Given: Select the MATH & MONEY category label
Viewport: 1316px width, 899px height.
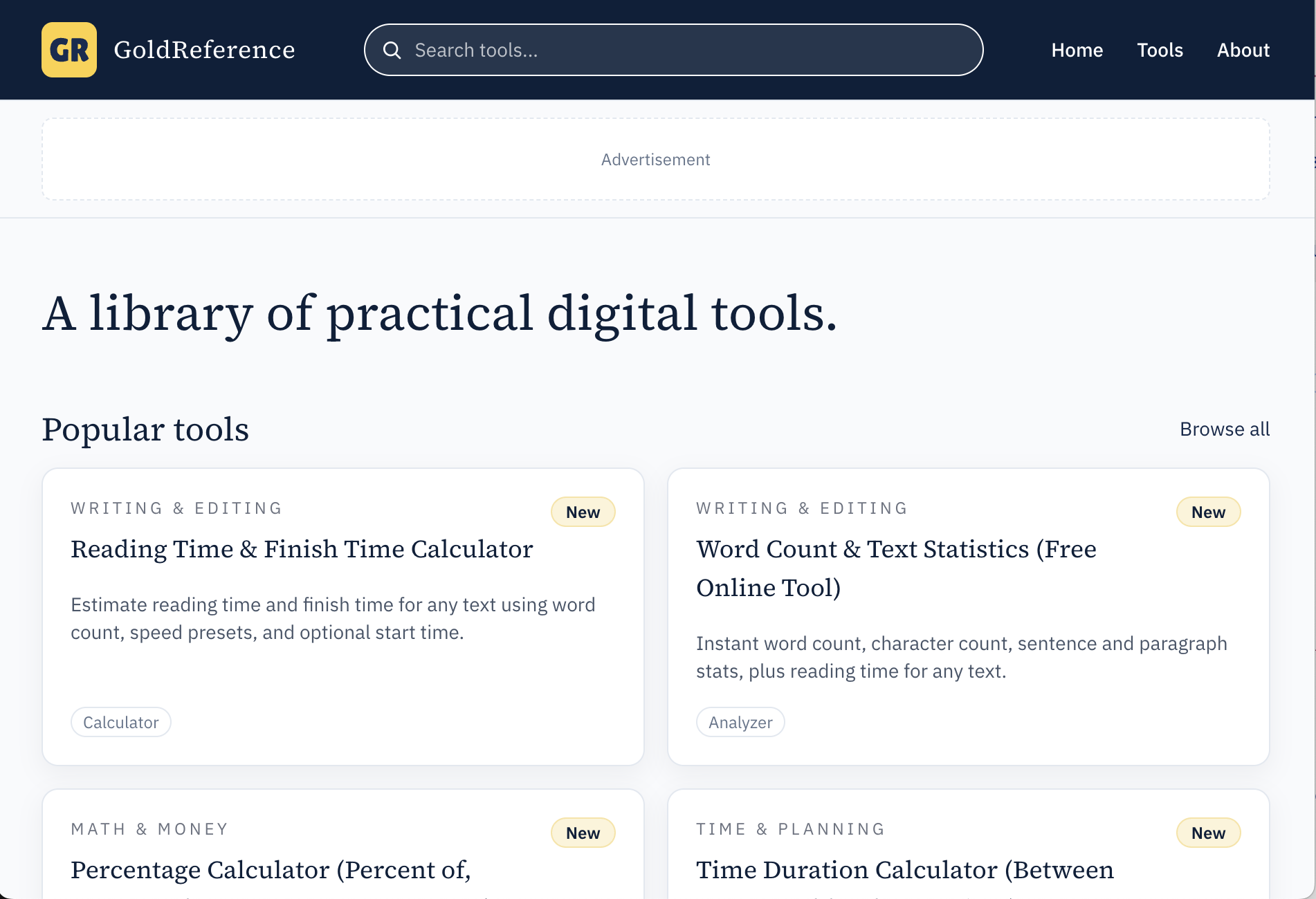Looking at the screenshot, I should click(149, 828).
